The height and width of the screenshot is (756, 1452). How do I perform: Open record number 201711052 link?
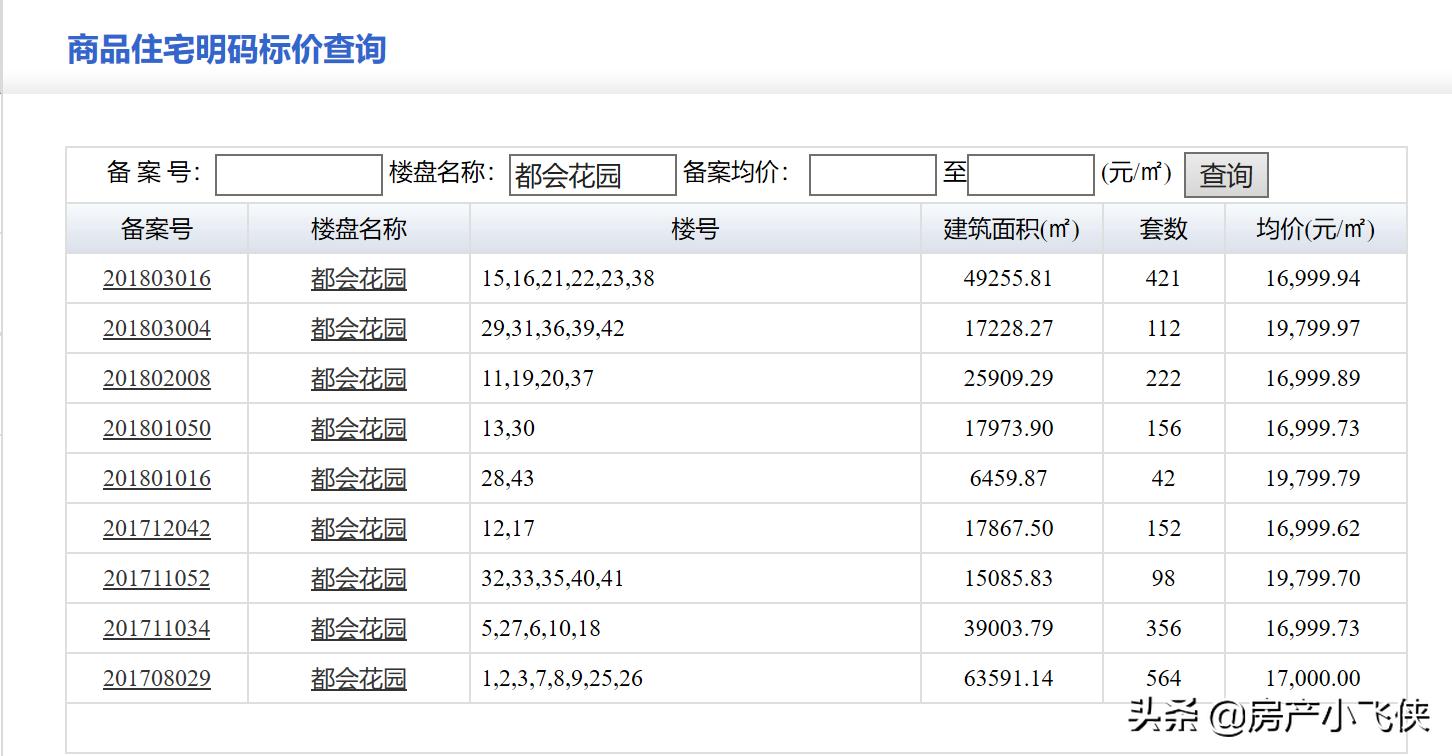[x=157, y=578]
